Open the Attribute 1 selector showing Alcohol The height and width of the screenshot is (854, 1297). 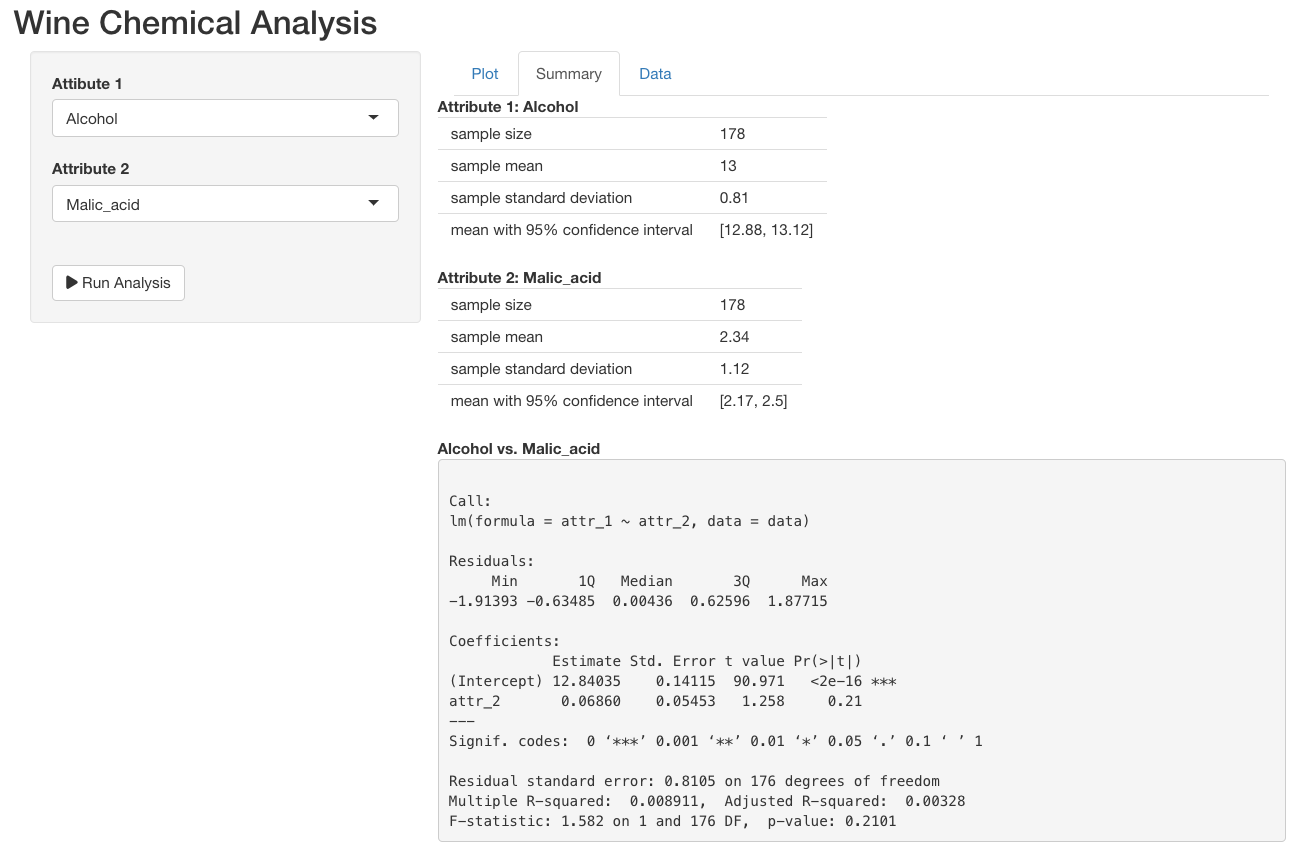click(225, 117)
